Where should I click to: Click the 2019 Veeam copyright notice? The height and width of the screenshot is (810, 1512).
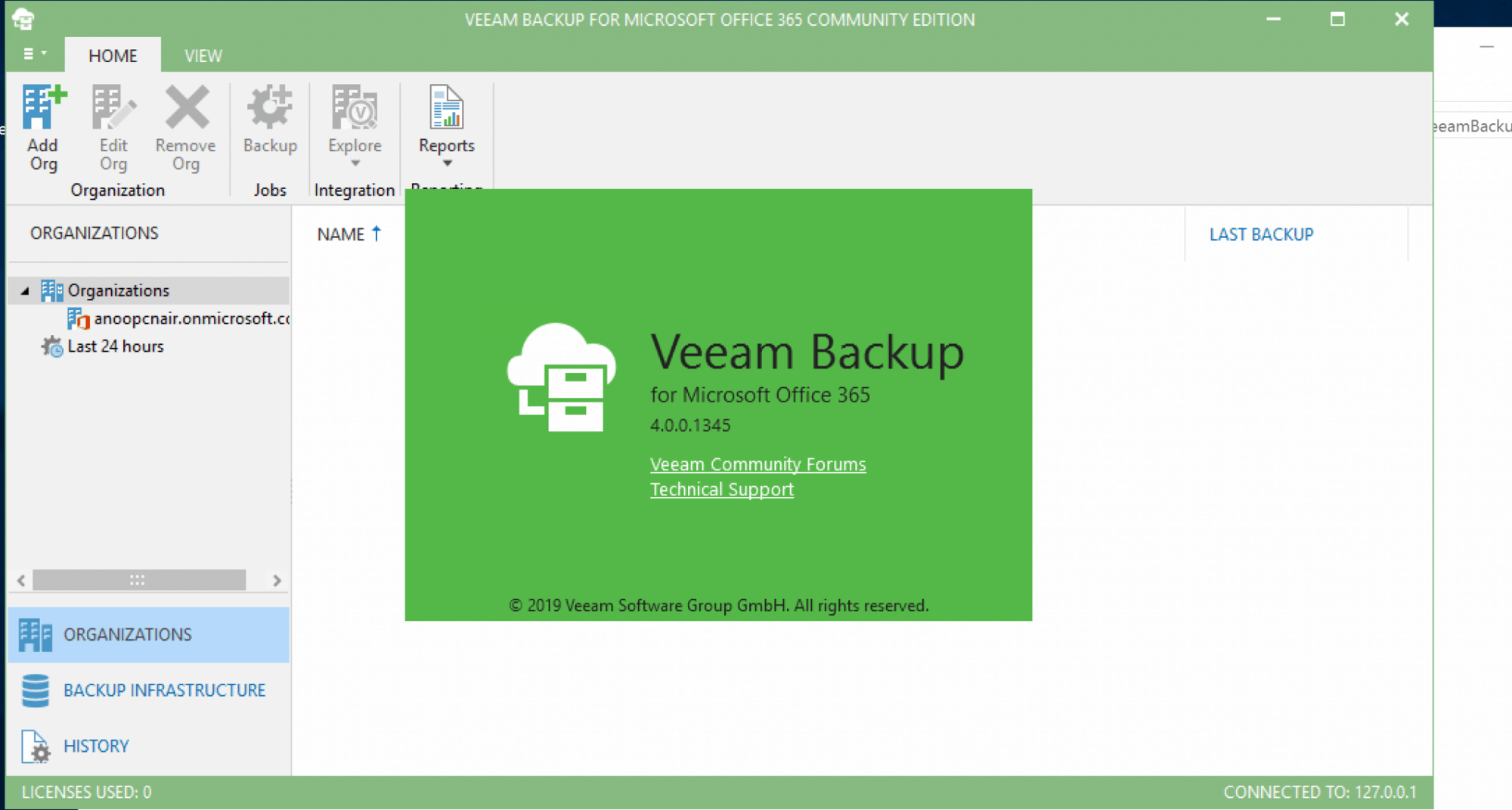pyautogui.click(x=718, y=606)
